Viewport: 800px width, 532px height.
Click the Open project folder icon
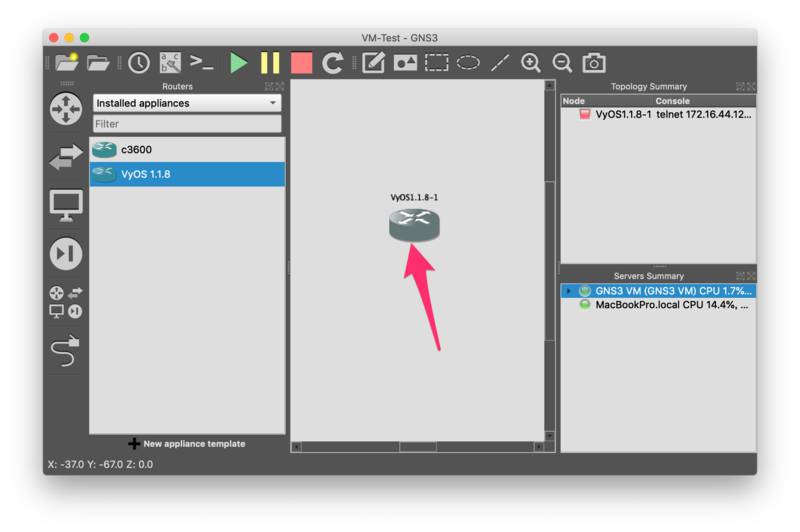point(98,63)
